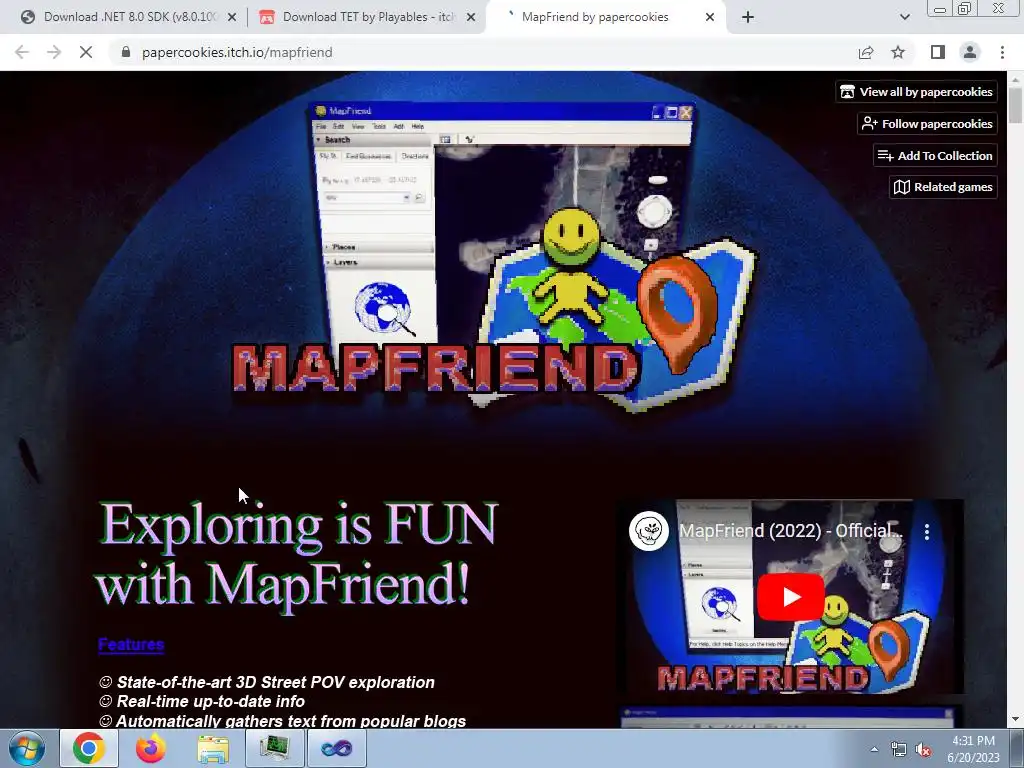1024x768 pixels.
Task: Share this page icon
Action: (x=866, y=52)
